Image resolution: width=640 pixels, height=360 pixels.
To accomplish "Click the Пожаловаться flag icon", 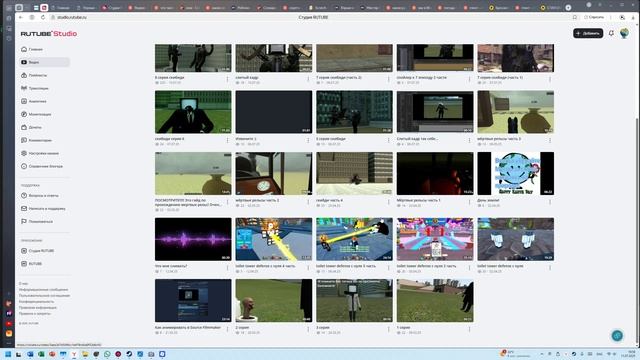I will click(24, 222).
